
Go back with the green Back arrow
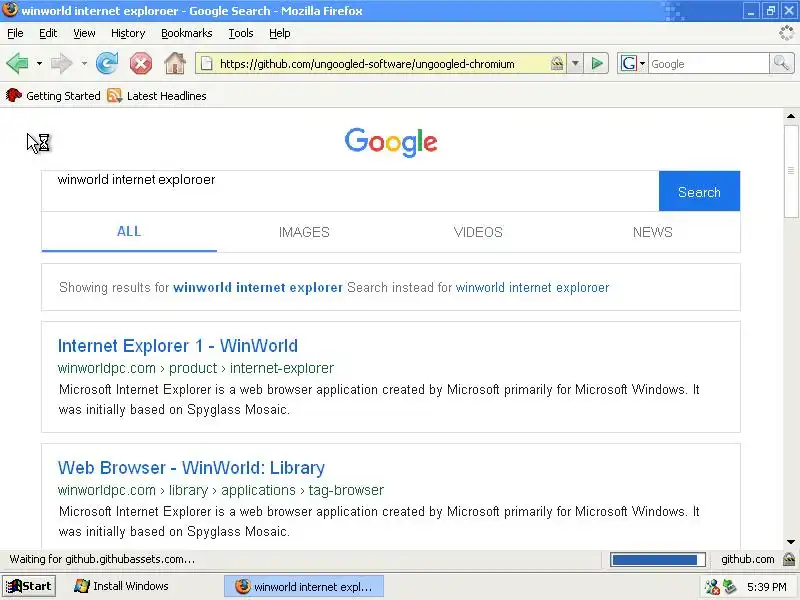pos(17,64)
